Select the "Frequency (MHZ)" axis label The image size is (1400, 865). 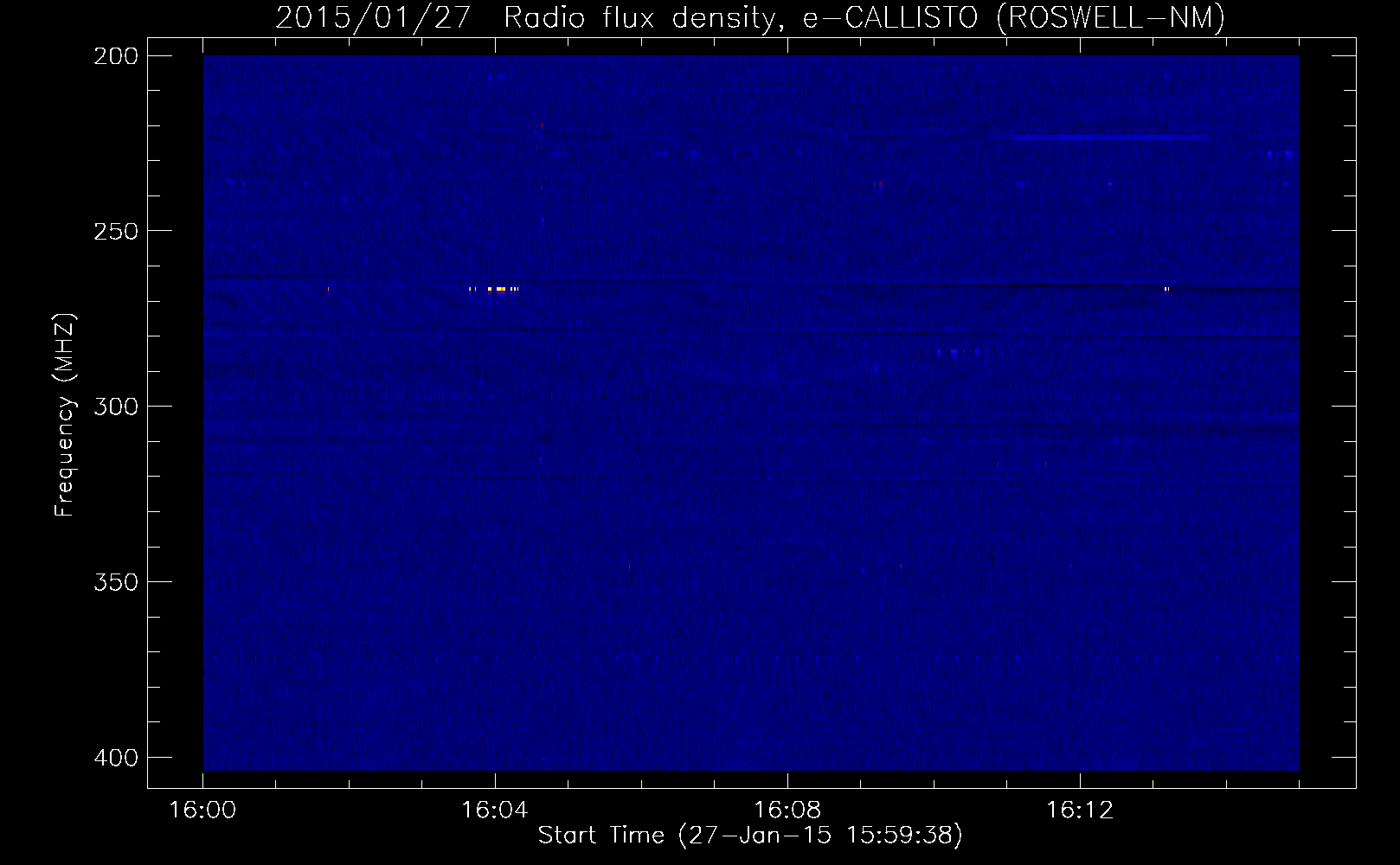(x=65, y=416)
